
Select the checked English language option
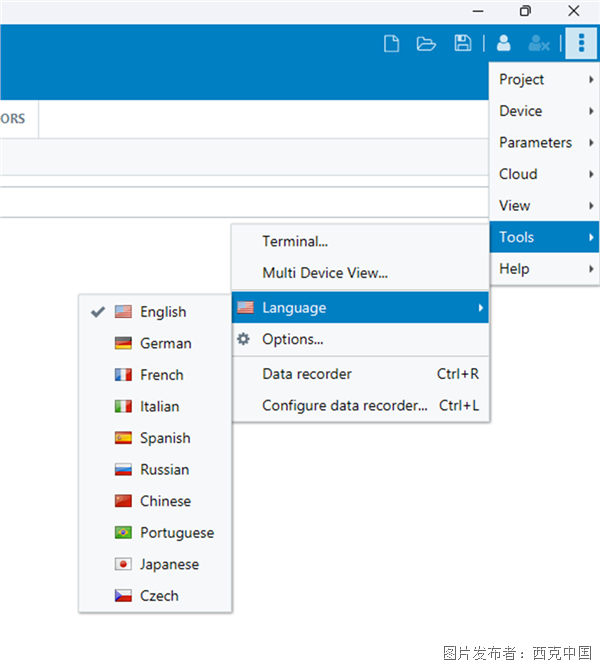coord(162,312)
